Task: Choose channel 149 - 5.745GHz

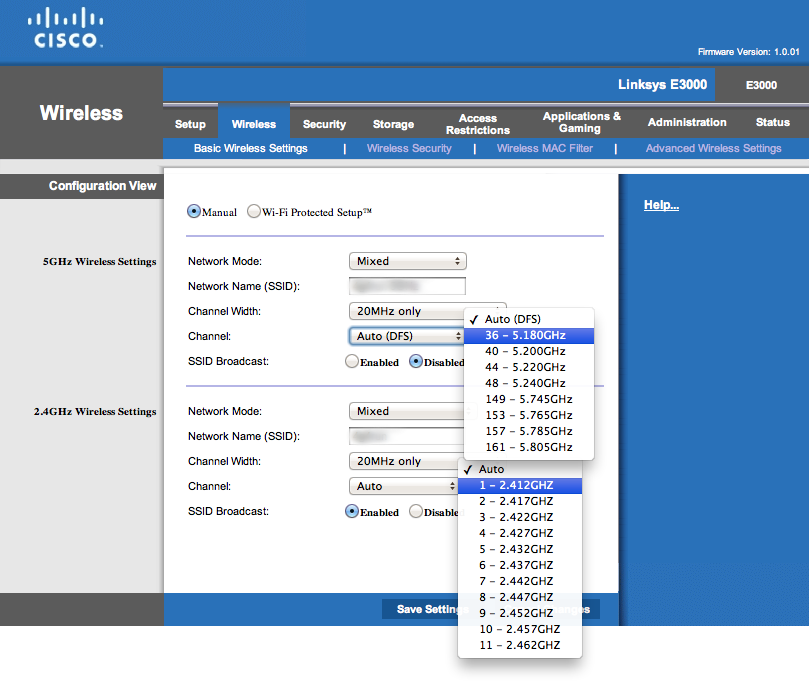Action: pos(529,399)
